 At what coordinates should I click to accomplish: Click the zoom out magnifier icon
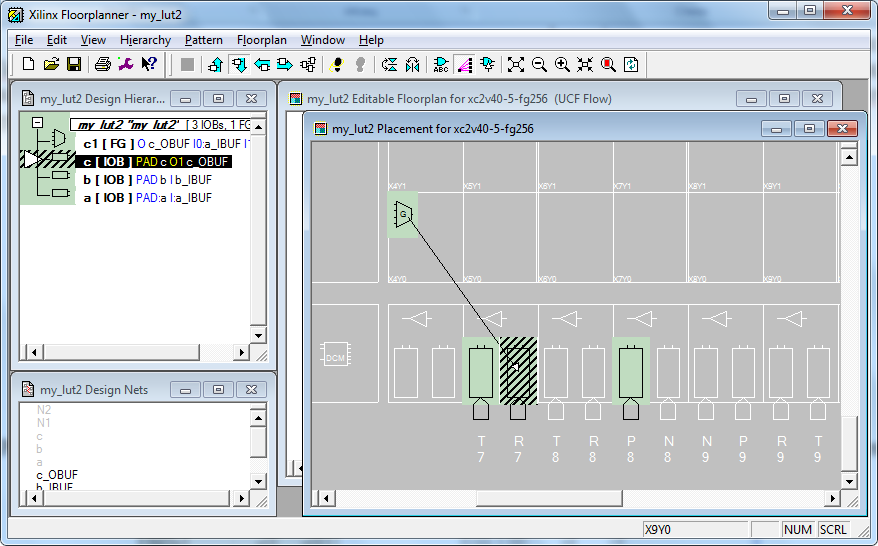click(x=539, y=65)
